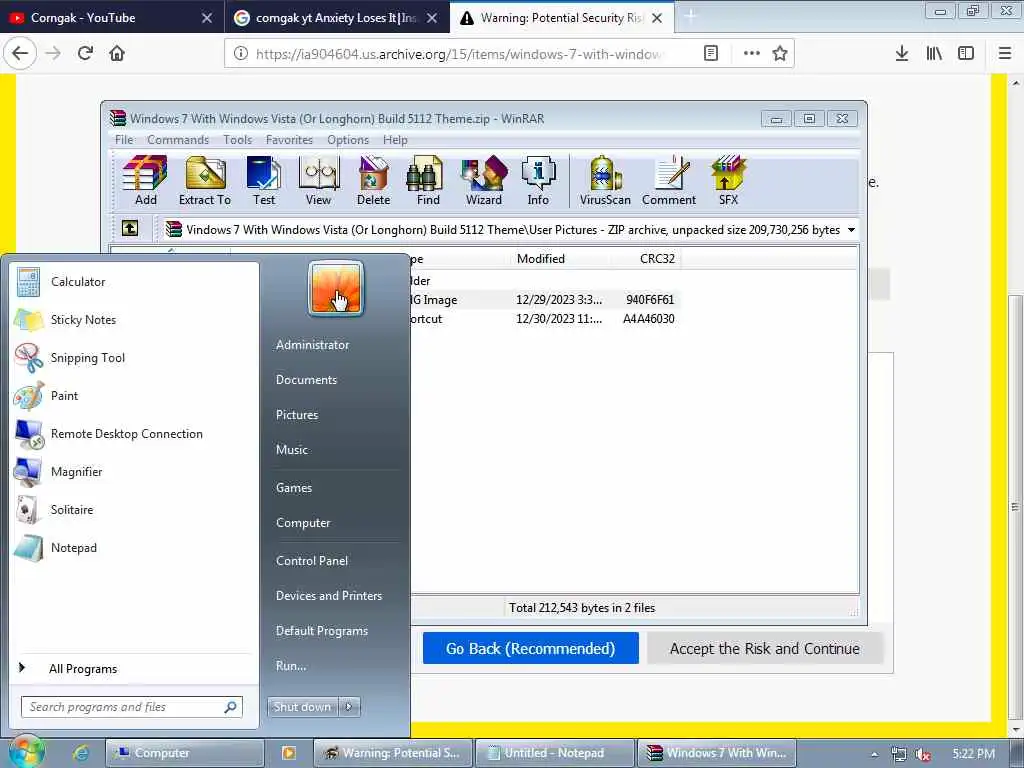This screenshot has height=768, width=1024.
Task: Click Accept the Risk and Continue
Action: pyautogui.click(x=765, y=648)
